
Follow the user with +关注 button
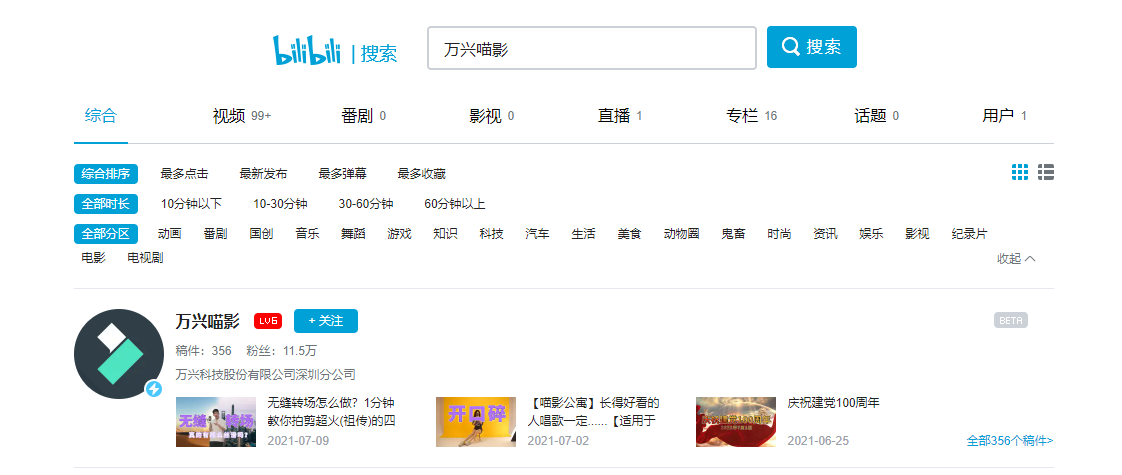[326, 321]
